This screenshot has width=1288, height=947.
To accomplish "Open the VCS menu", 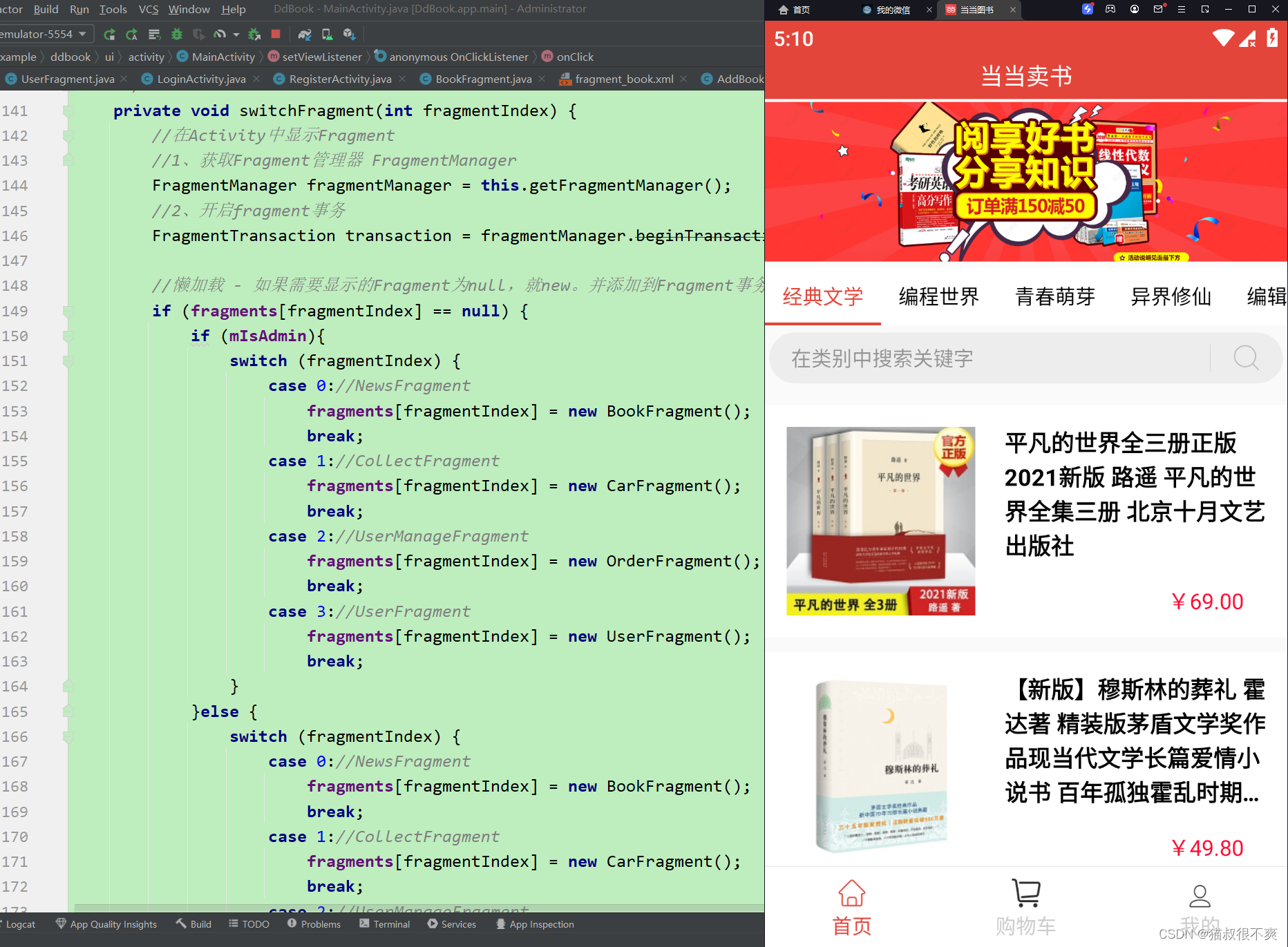I will (149, 9).
